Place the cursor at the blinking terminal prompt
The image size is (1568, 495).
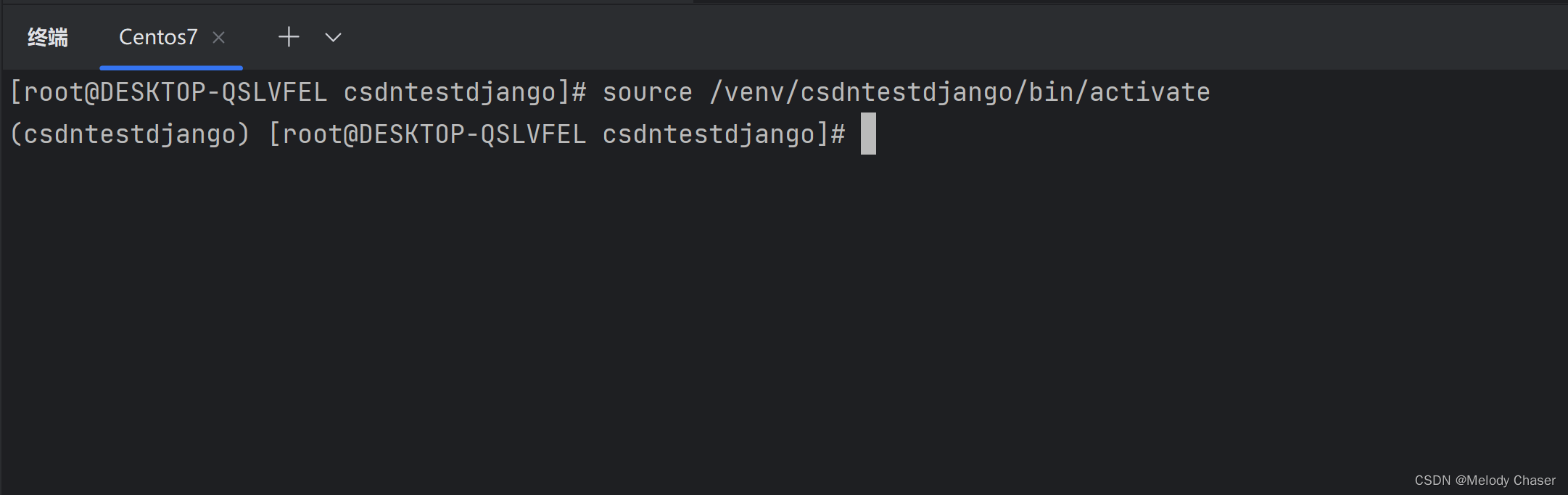pyautogui.click(x=868, y=134)
